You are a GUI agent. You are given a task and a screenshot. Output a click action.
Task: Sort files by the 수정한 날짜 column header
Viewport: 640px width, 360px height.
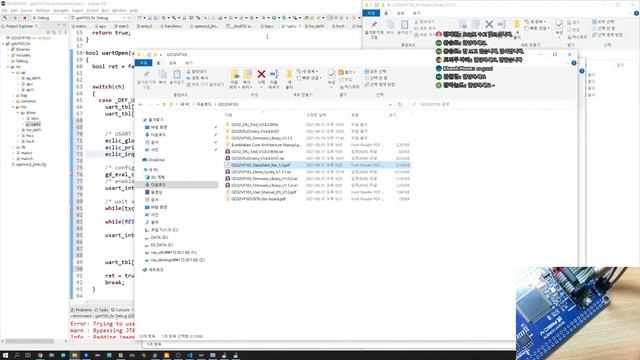click(316, 115)
